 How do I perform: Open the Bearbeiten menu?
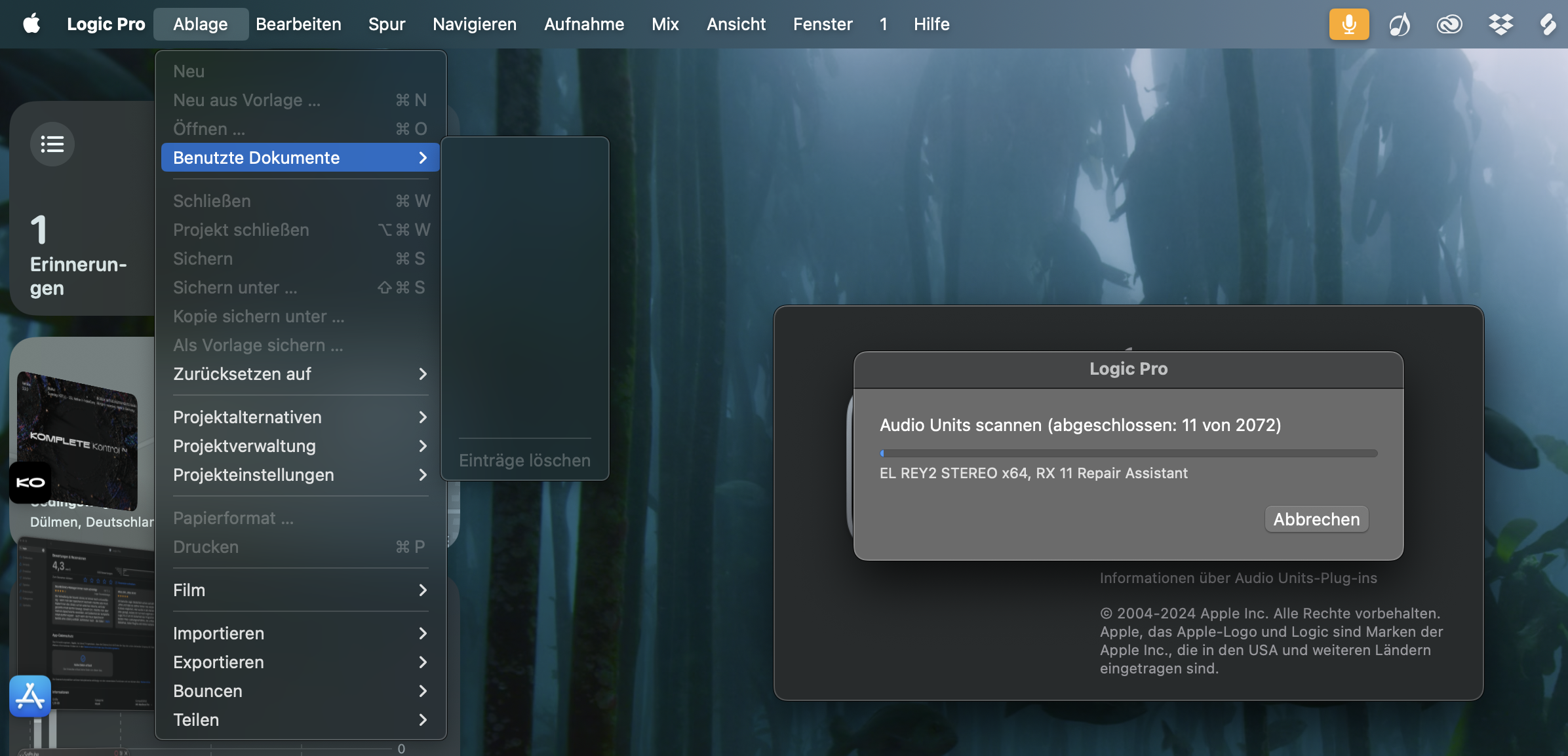point(298,24)
